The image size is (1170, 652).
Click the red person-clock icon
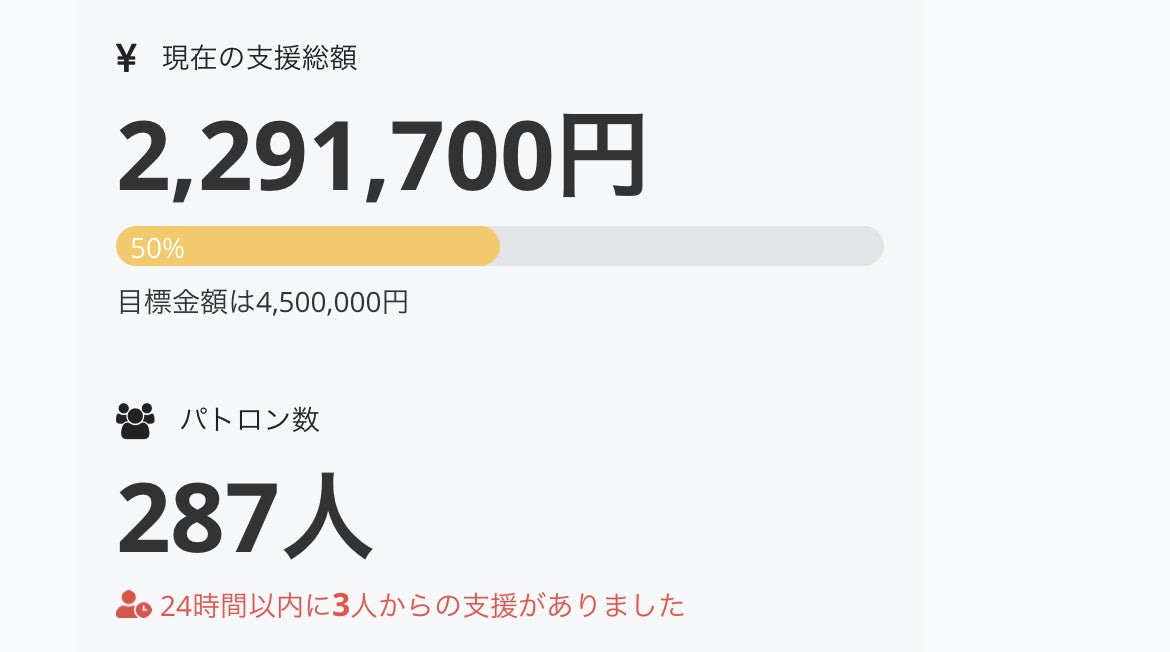tap(133, 605)
